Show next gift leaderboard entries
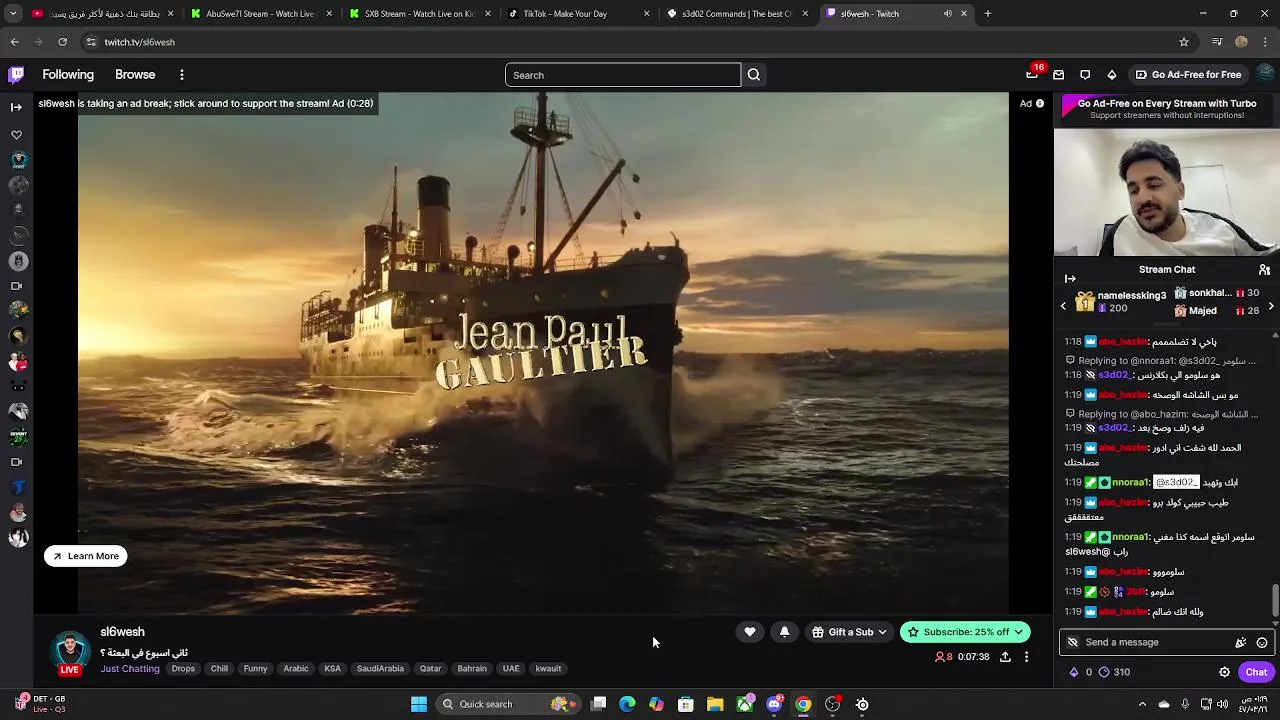Screen dimensions: 1280x720 [1271, 306]
